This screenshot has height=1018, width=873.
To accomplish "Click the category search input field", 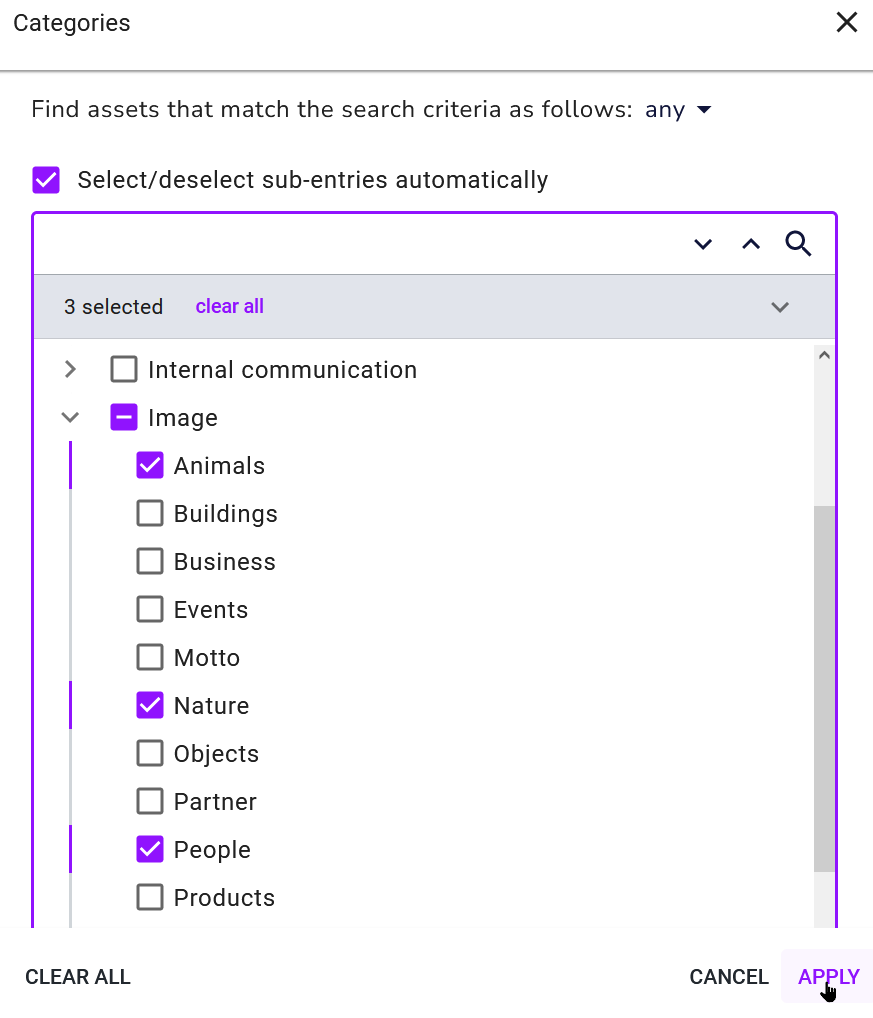I will pyautogui.click(x=361, y=244).
